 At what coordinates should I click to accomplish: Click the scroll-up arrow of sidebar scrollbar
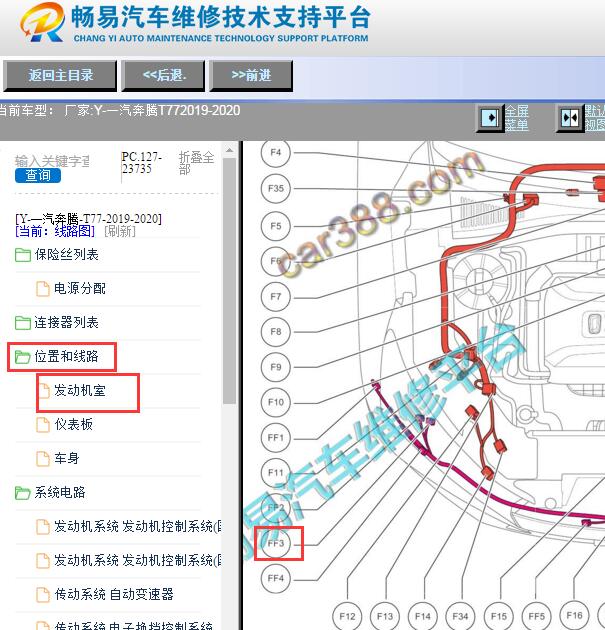229,151
